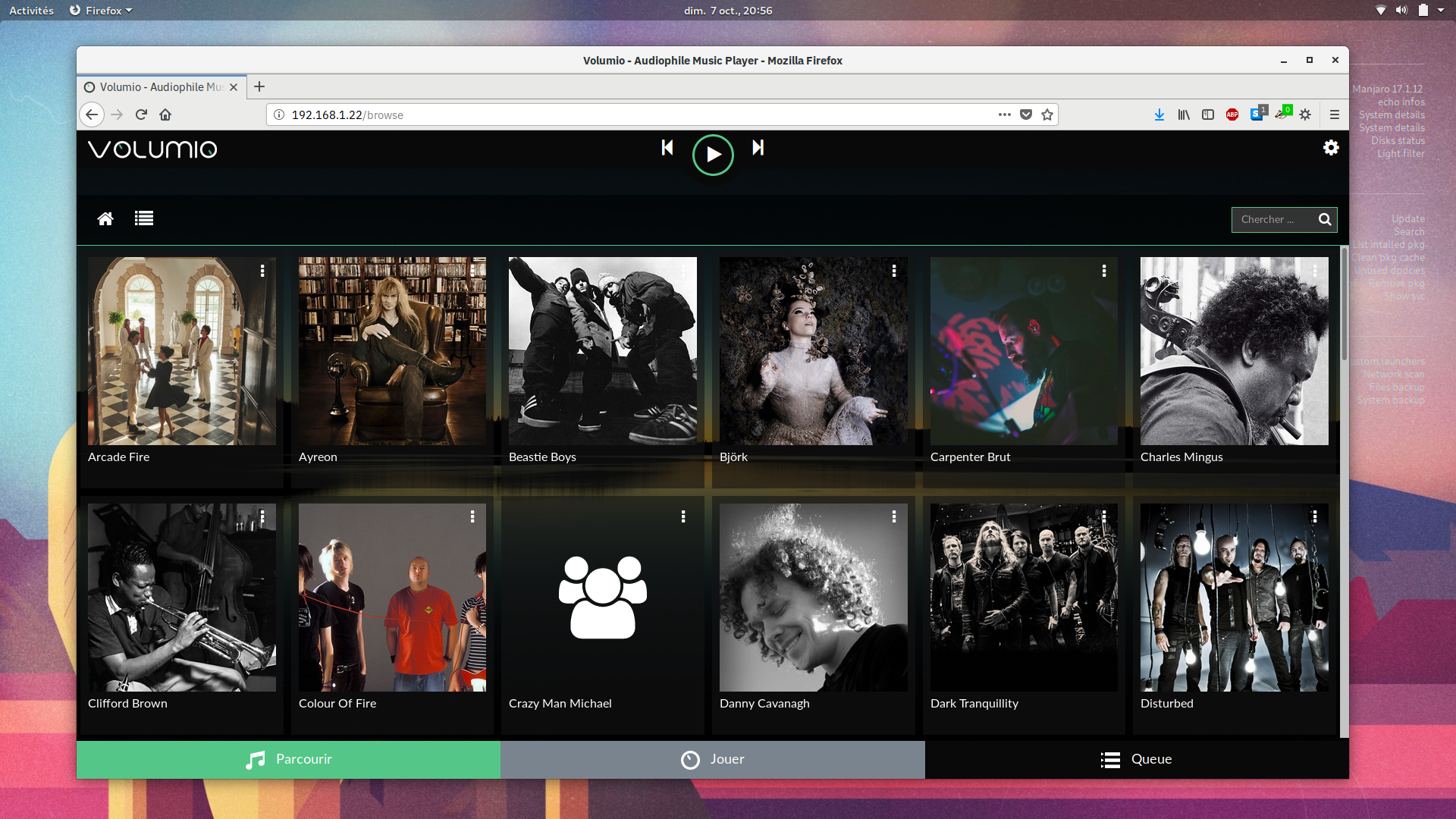This screenshot has width=1456, height=819.
Task: Go back in Firefox
Action: coord(92,115)
